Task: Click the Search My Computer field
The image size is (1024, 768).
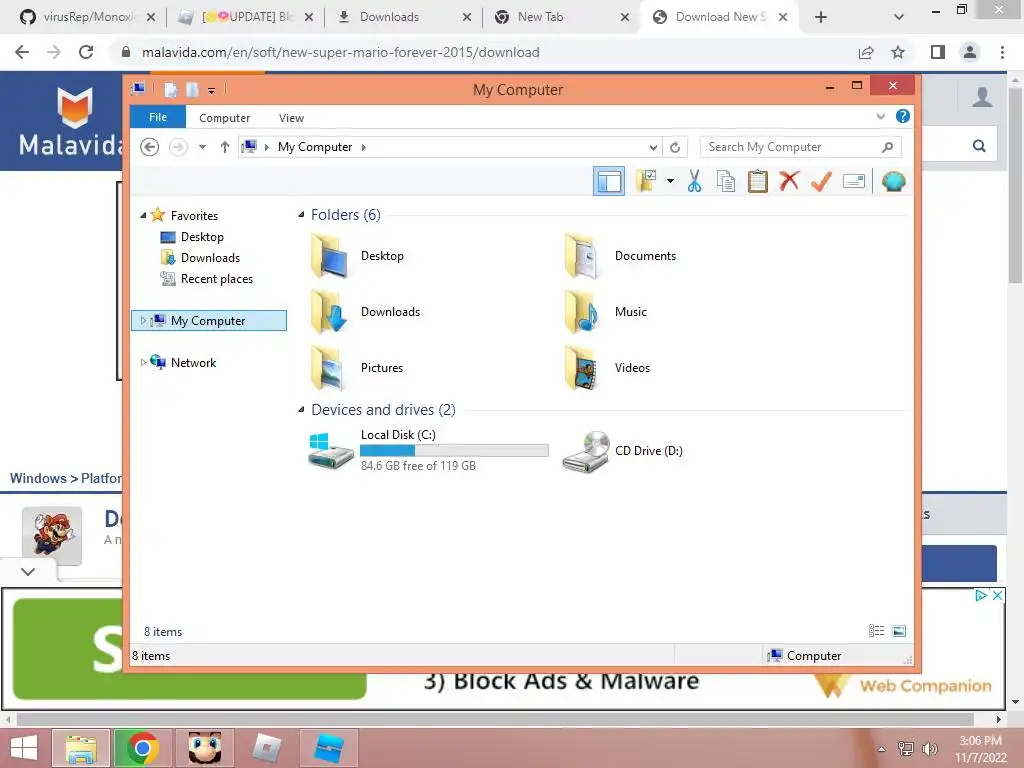Action: point(801,147)
